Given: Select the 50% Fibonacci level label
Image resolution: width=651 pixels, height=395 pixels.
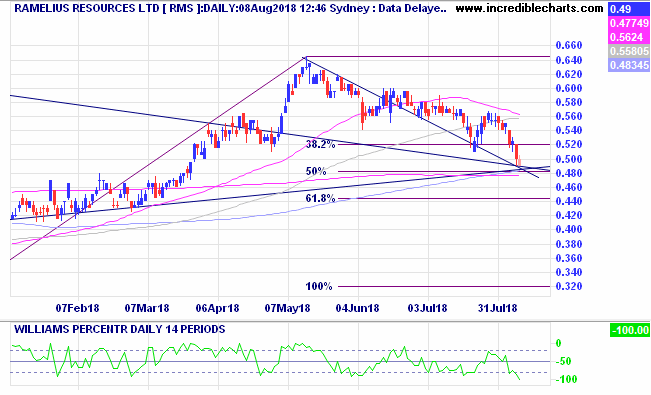Looking at the screenshot, I should pyautogui.click(x=316, y=171).
